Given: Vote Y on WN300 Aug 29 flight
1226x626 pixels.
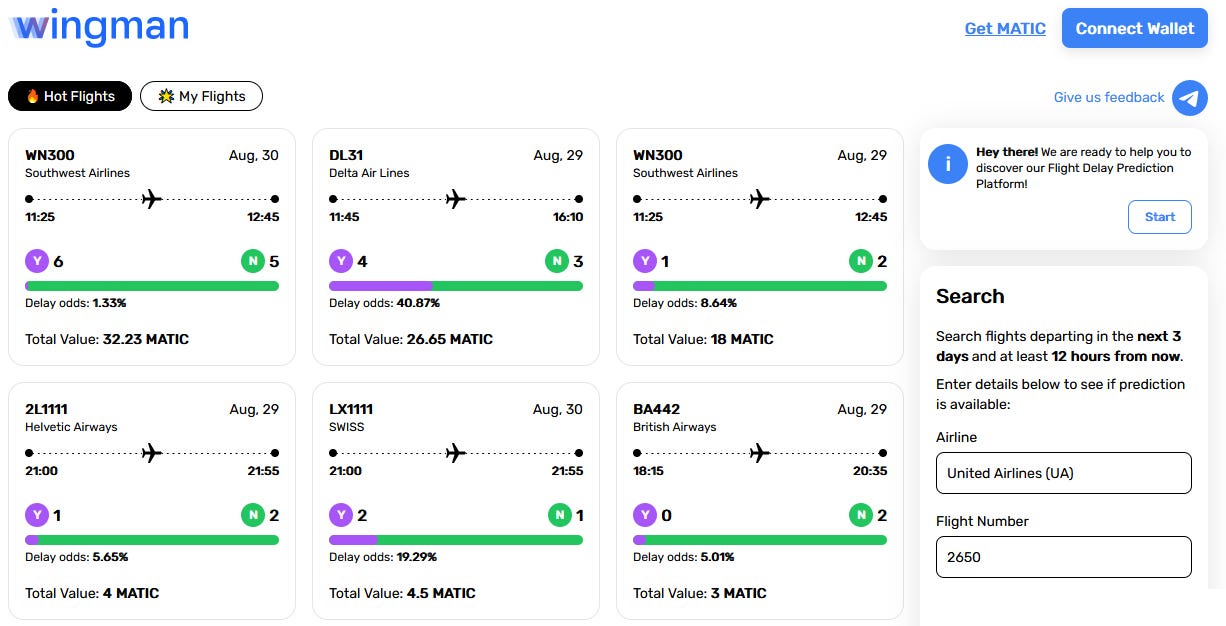Looking at the screenshot, I should (x=645, y=262).
